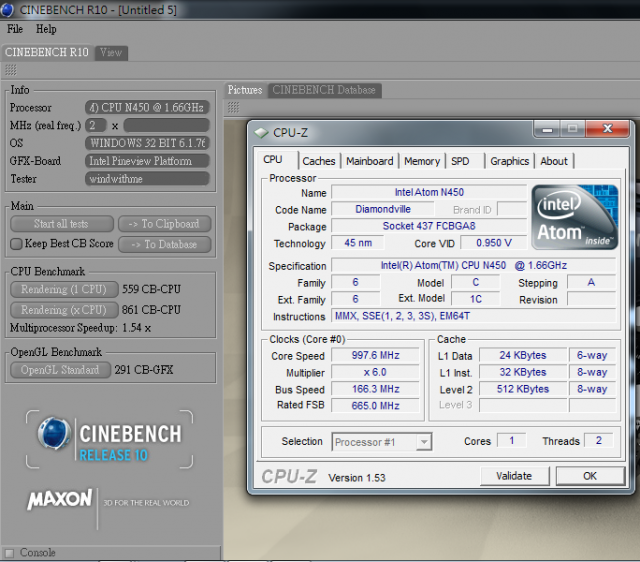Click the OS info field
Screen dimensions: 640x562
147,143
